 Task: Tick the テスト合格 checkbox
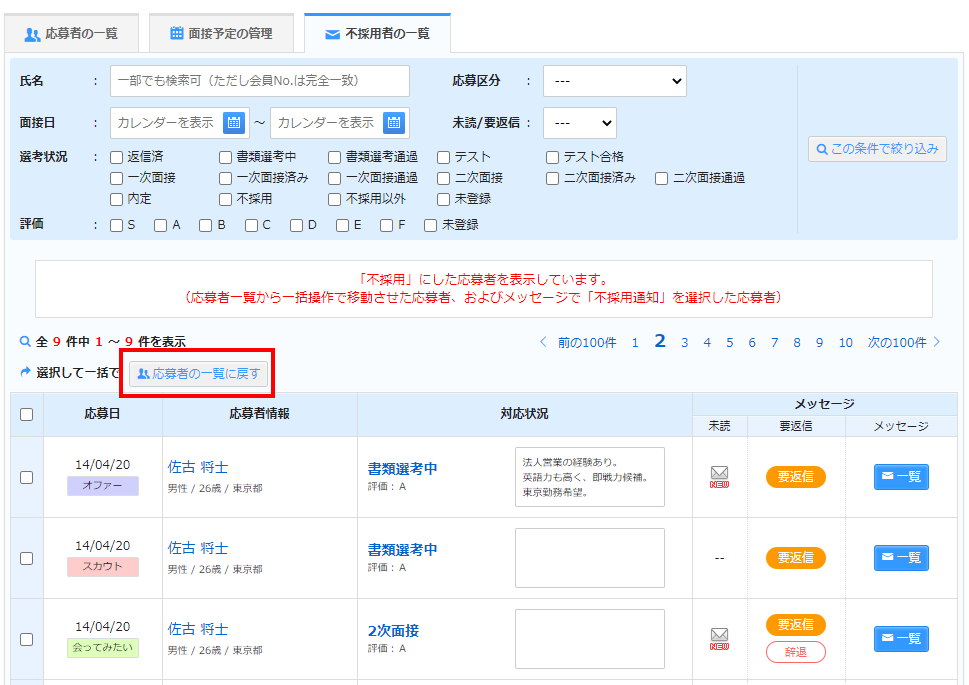click(552, 158)
